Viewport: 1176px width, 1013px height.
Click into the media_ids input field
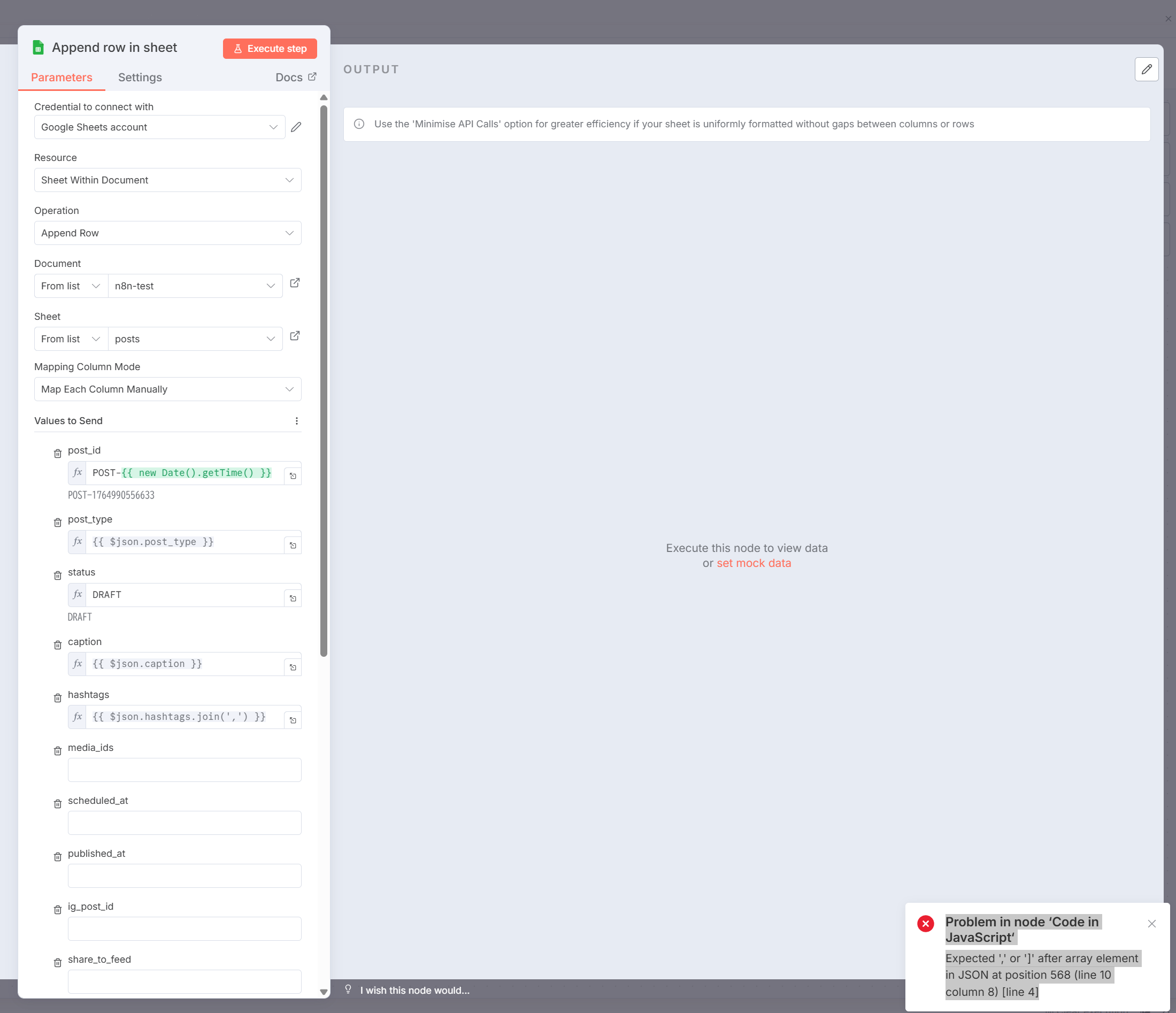pyautogui.click(x=185, y=770)
